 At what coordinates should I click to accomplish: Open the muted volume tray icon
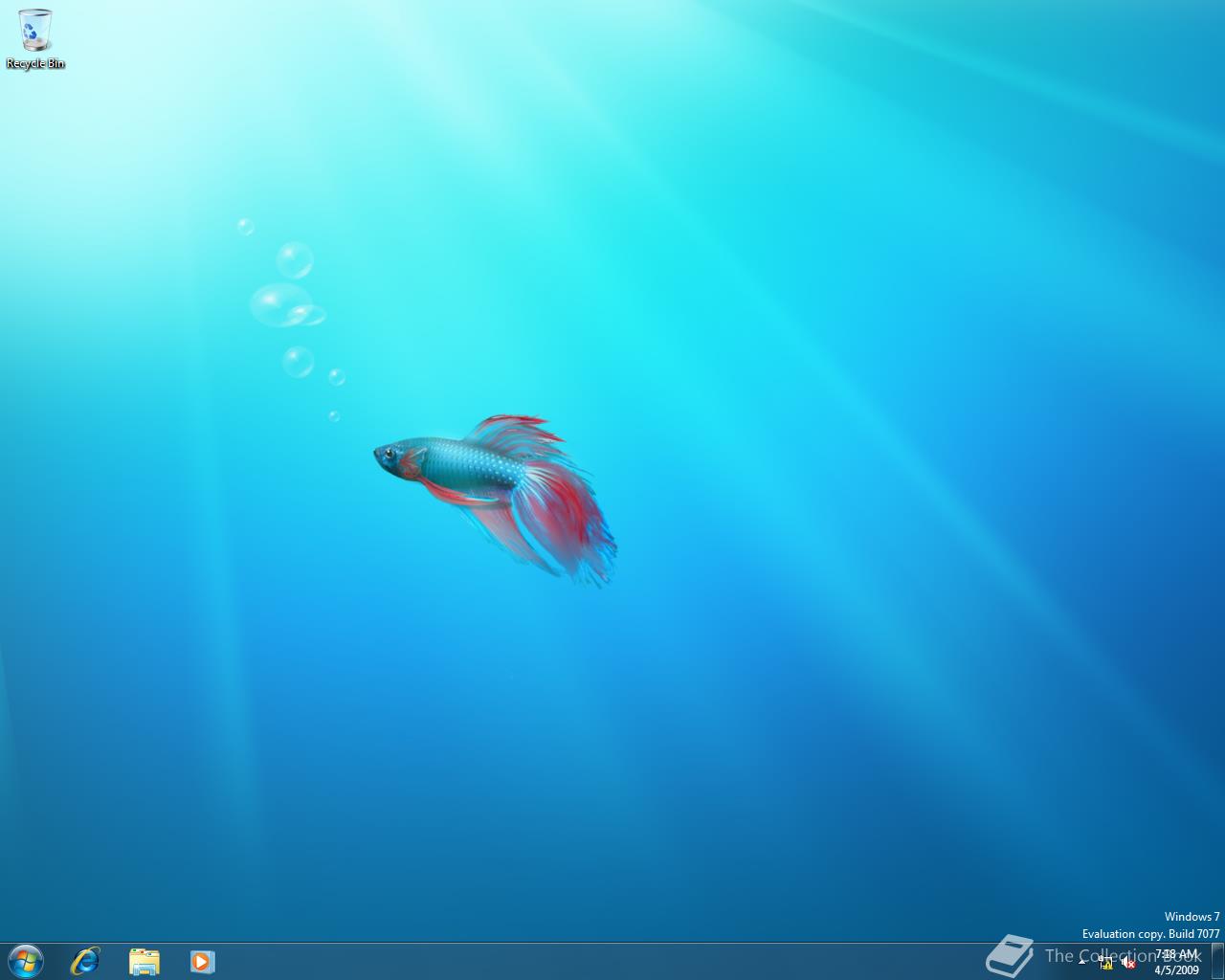coord(1128,963)
